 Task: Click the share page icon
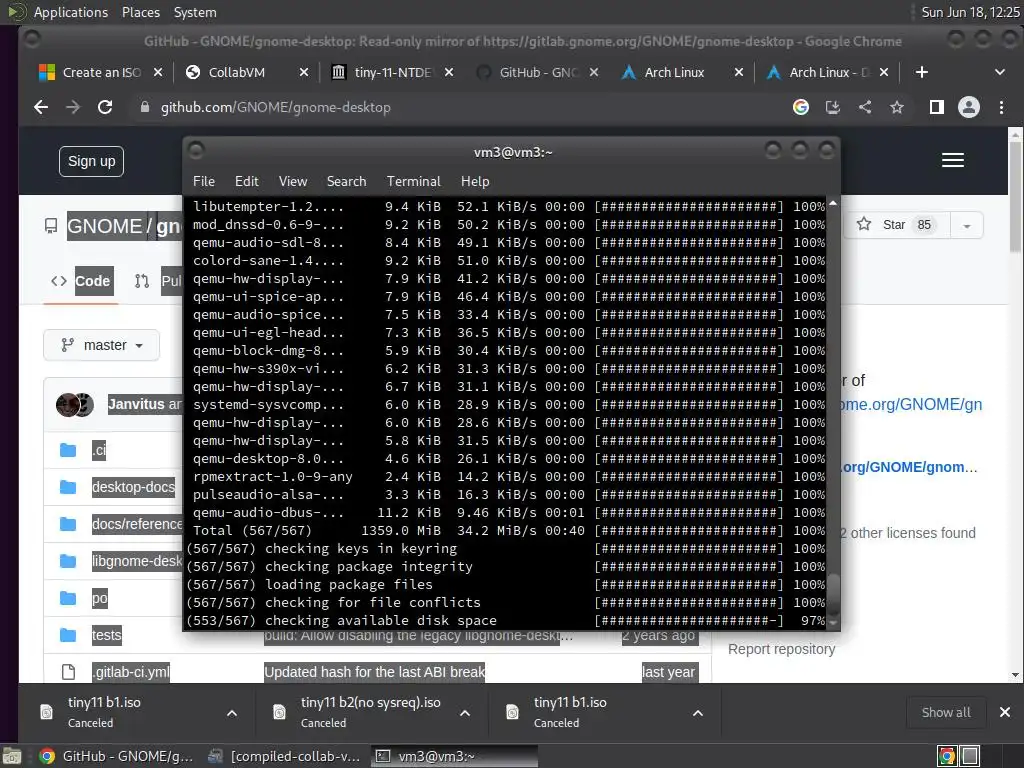click(x=865, y=107)
